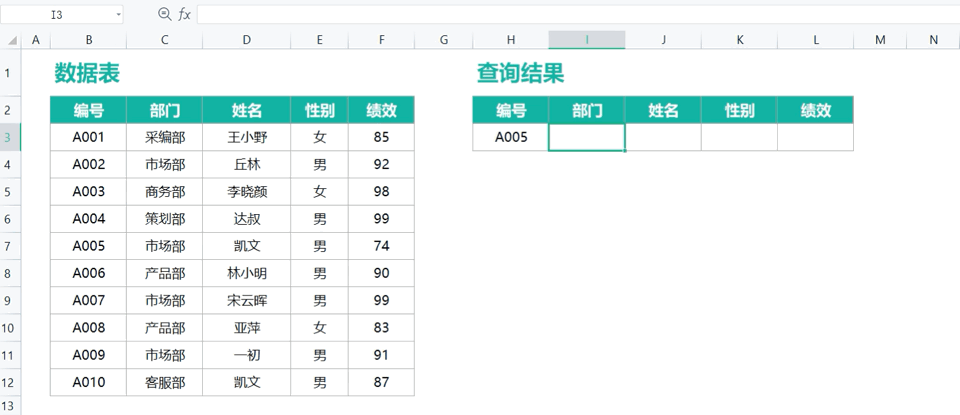Select column L header
The image size is (960, 415).
[x=816, y=40]
